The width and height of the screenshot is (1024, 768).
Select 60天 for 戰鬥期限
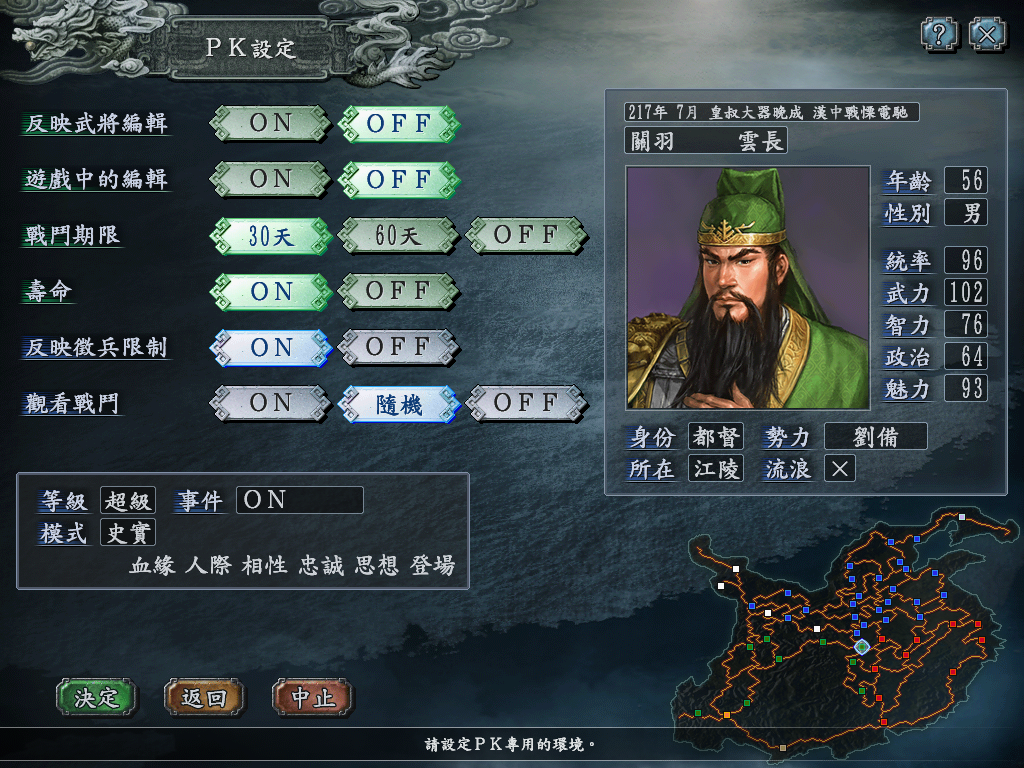click(x=398, y=235)
